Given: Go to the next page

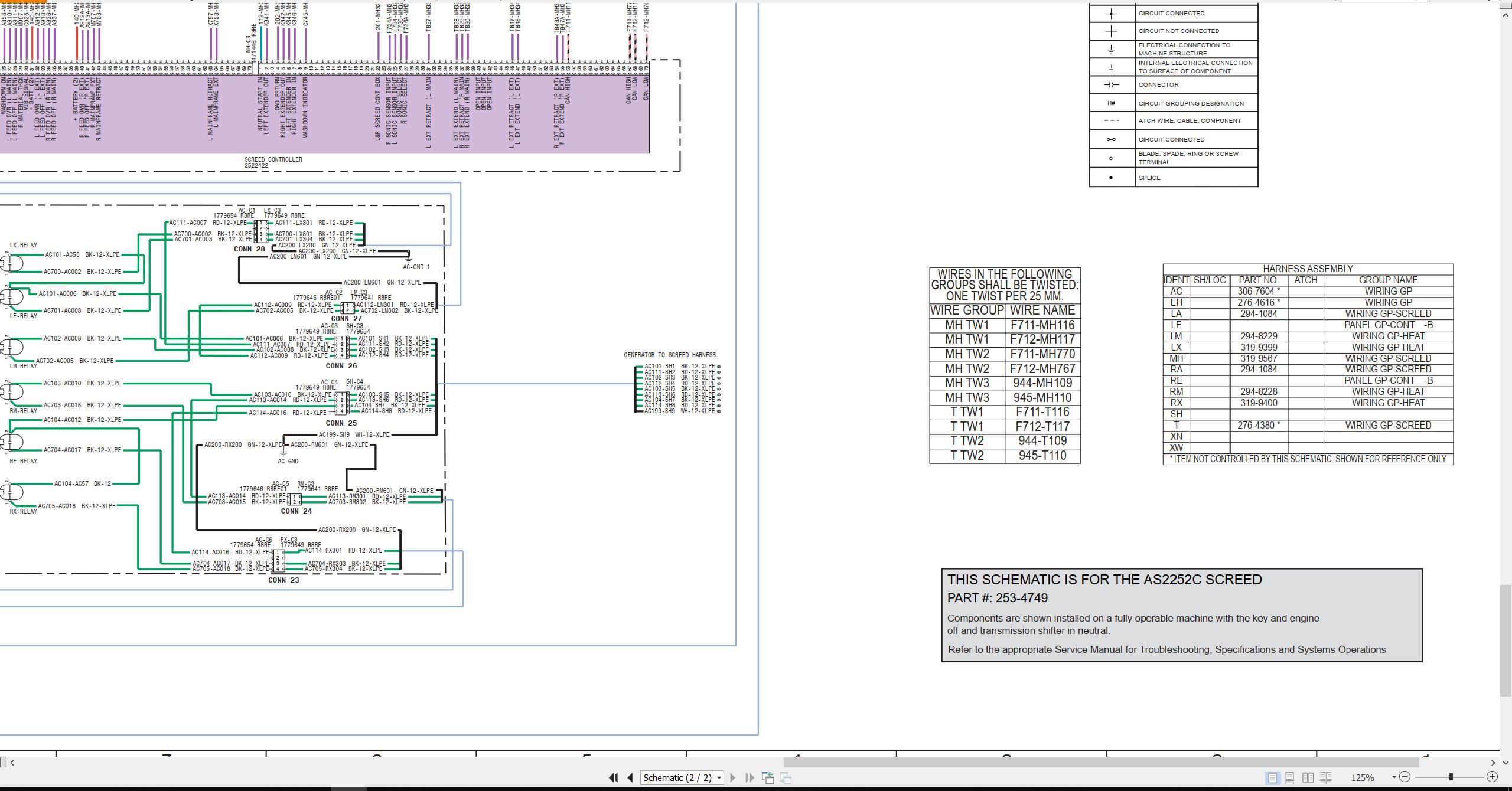Looking at the screenshot, I should [x=733, y=777].
